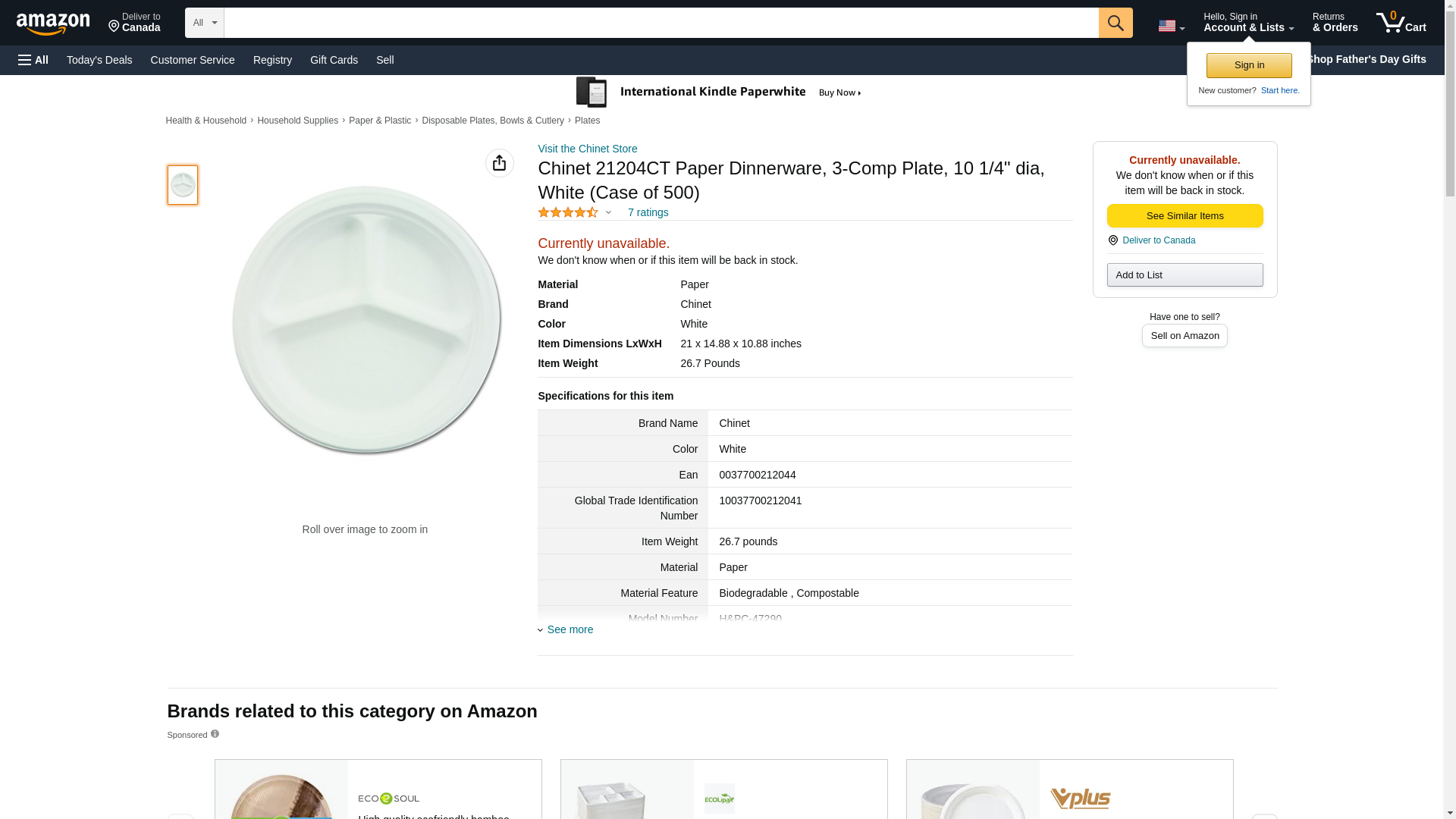Click the search magnifier button
Screen dimensions: 1456x819
(x=1115, y=23)
